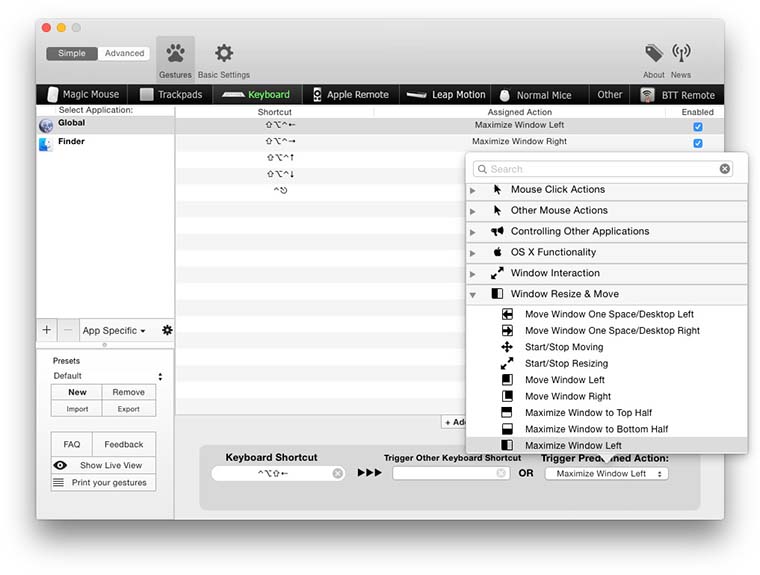
Task: Pick the Move Window Right icon
Action: (507, 396)
